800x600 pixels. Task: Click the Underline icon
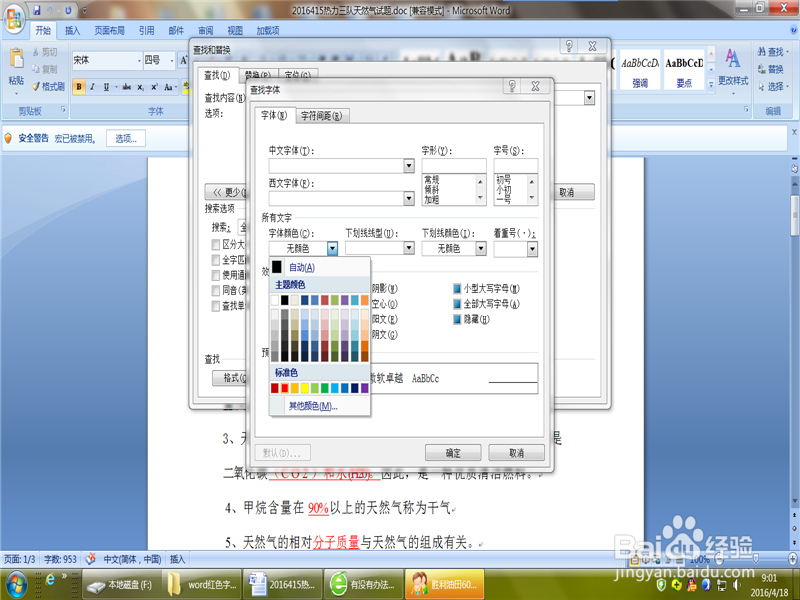click(x=106, y=86)
